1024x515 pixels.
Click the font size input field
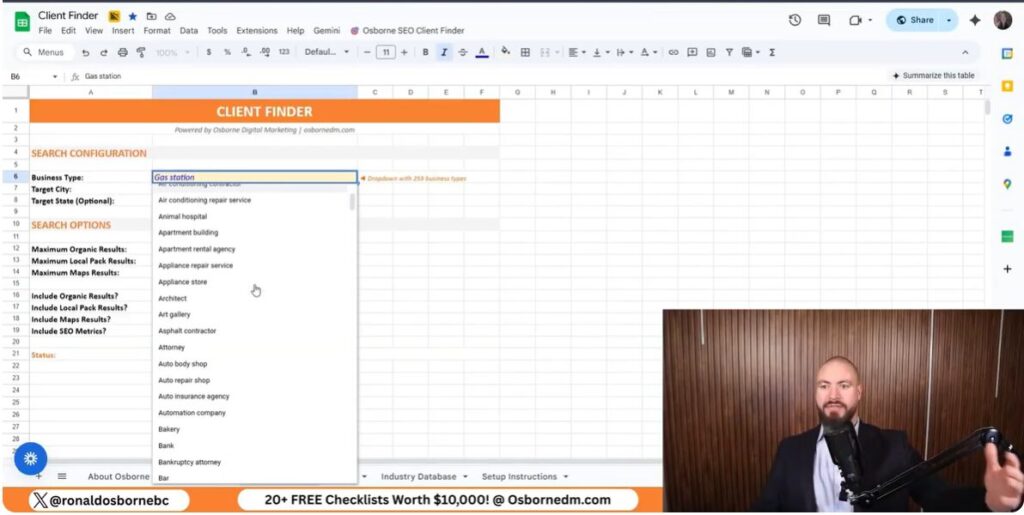point(386,52)
